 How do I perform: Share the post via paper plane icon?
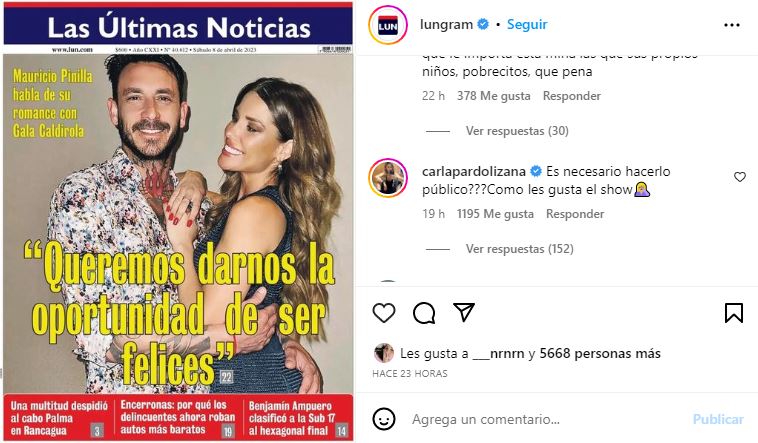click(x=464, y=312)
